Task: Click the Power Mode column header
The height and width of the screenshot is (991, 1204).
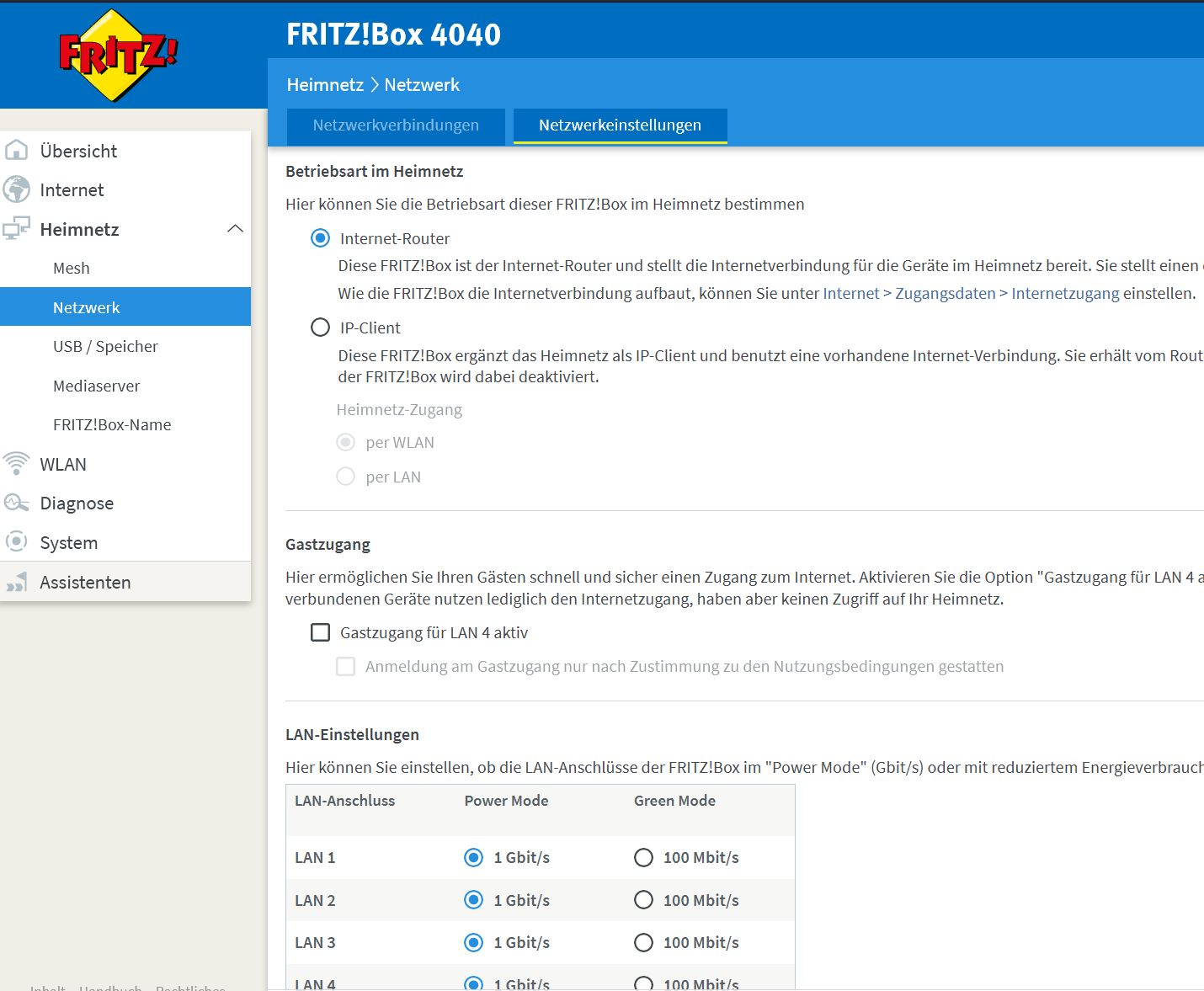Action: 506,801
